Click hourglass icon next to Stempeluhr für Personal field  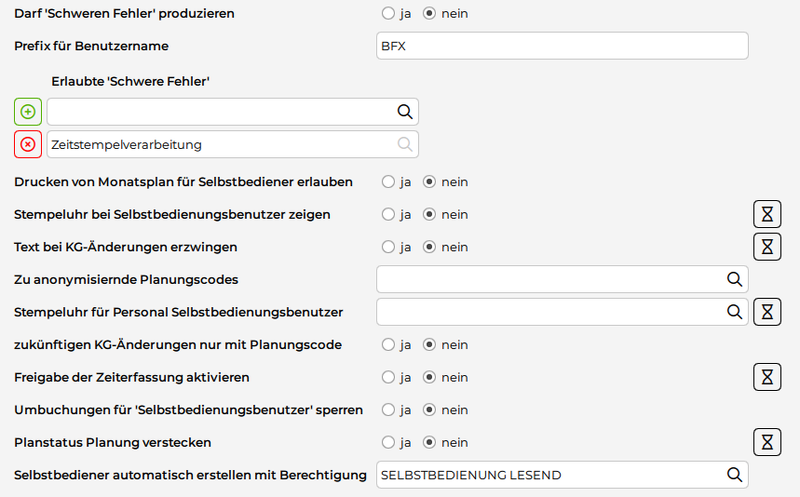(x=767, y=312)
